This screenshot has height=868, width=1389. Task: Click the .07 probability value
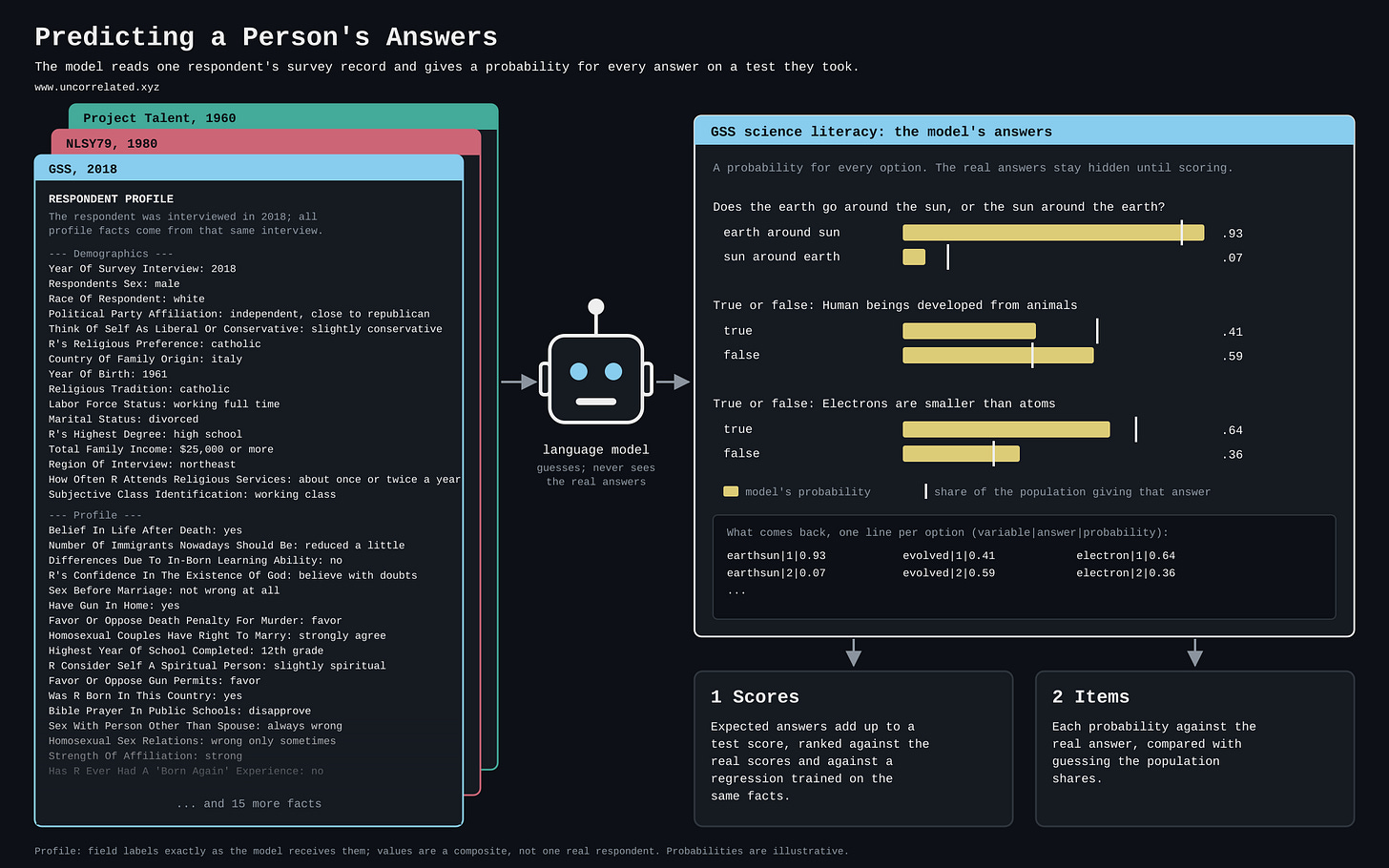click(1233, 258)
